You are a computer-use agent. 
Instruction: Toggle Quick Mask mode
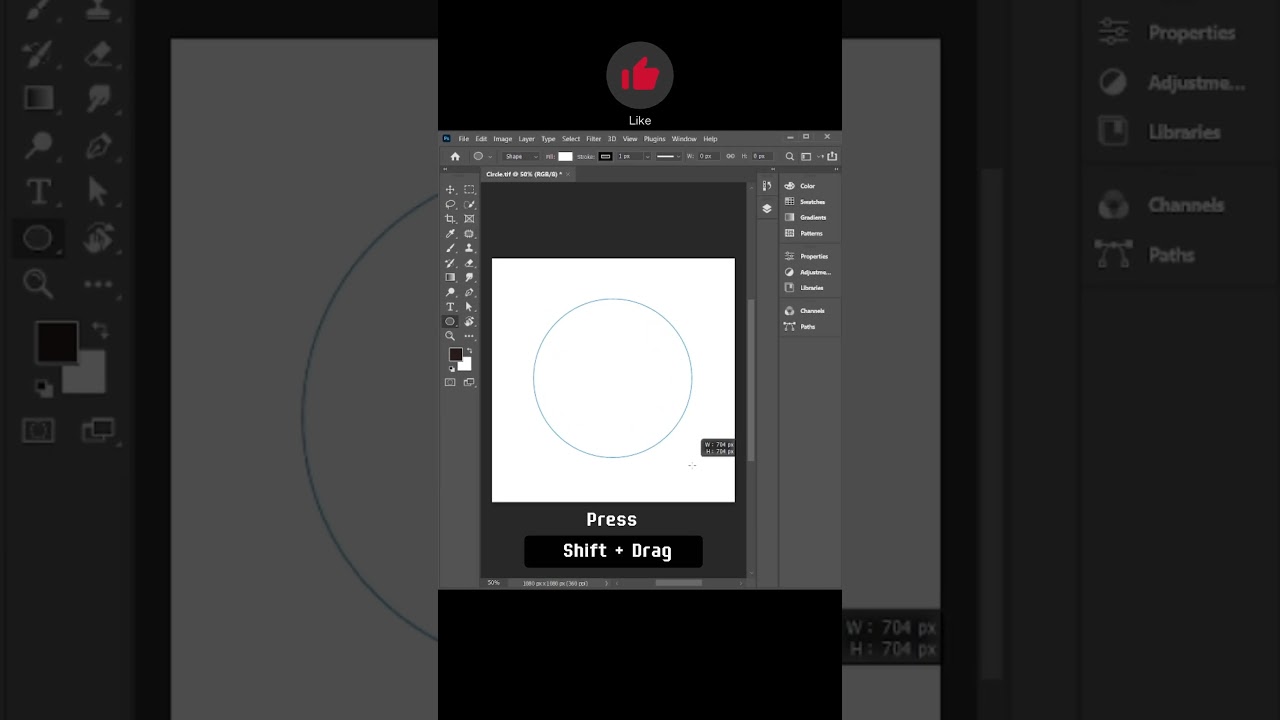450,382
